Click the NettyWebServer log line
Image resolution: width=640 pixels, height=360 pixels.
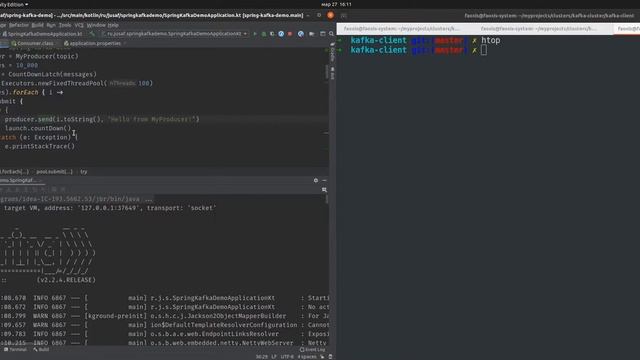[164, 343]
